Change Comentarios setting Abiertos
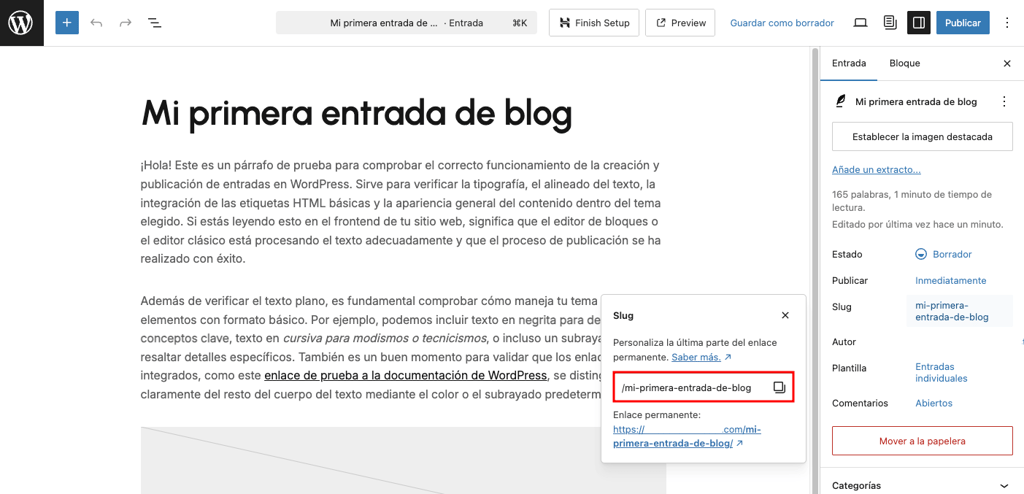This screenshot has height=494, width=1024. click(x=934, y=403)
